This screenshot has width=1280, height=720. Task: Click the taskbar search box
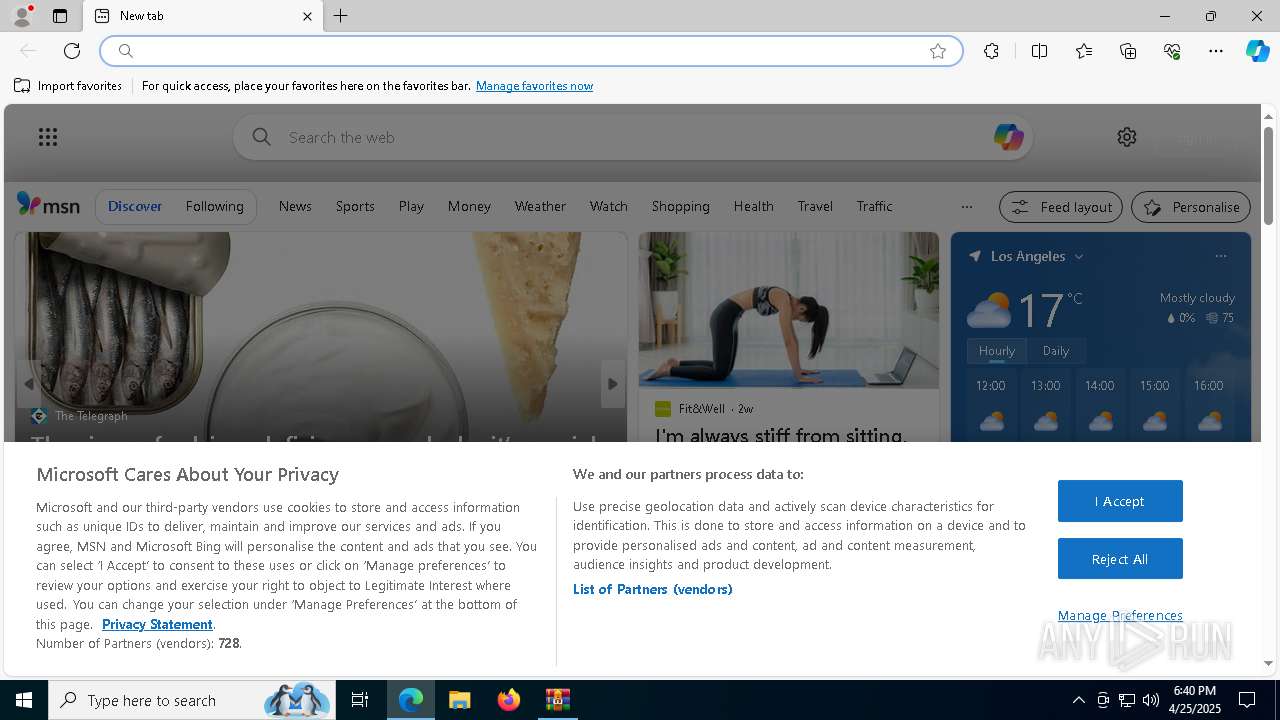[190, 700]
